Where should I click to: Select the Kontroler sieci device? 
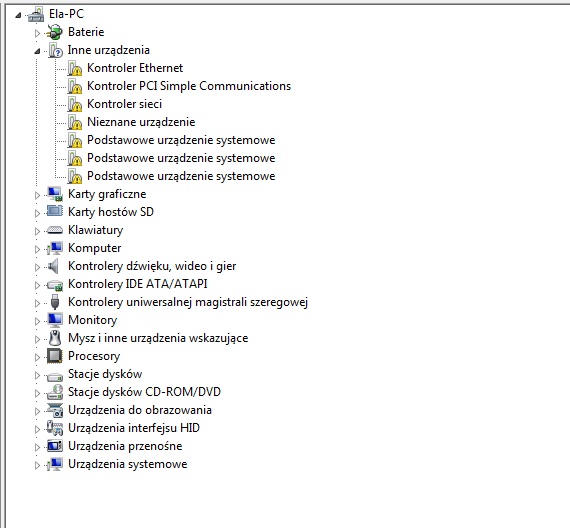[x=124, y=104]
